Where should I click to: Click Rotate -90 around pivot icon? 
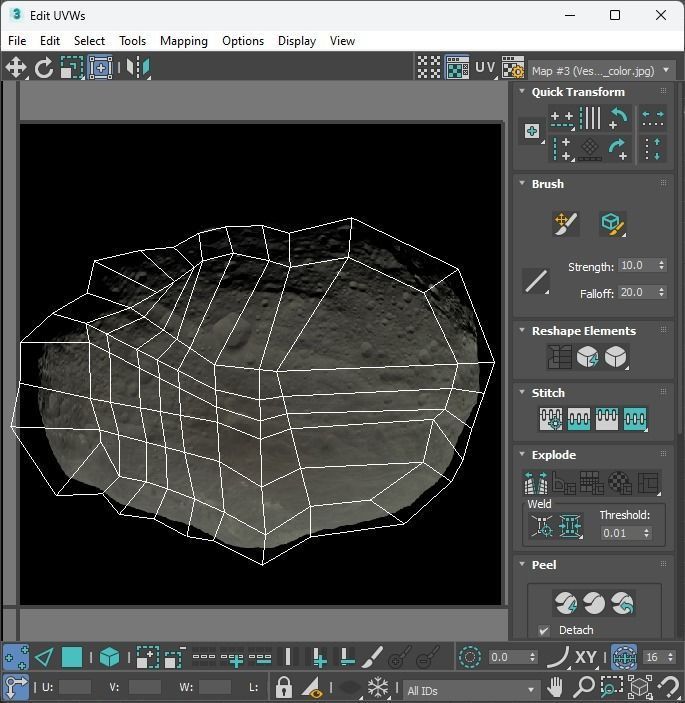coord(618,118)
